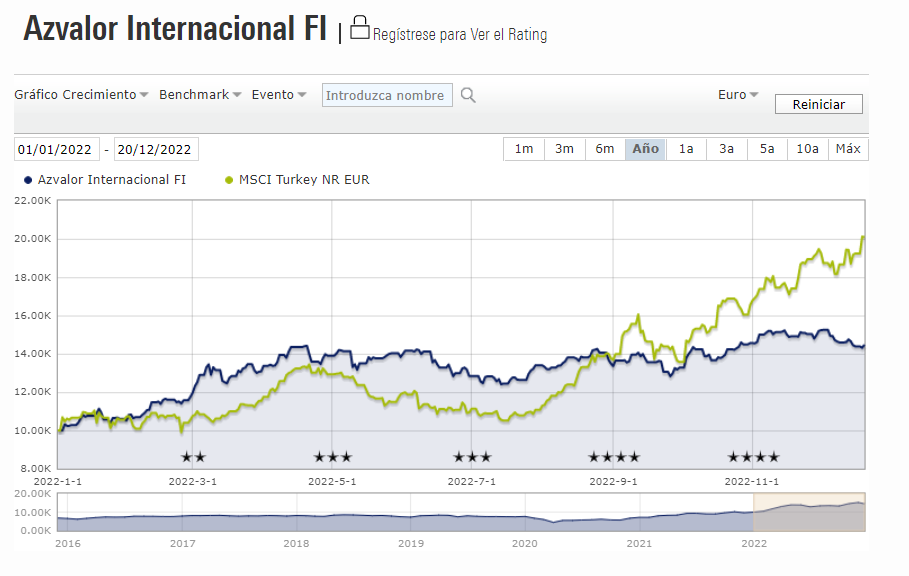This screenshot has height=576, width=909.
Task: Click Regístrese para Ver el Rating link
Action: click(460, 35)
